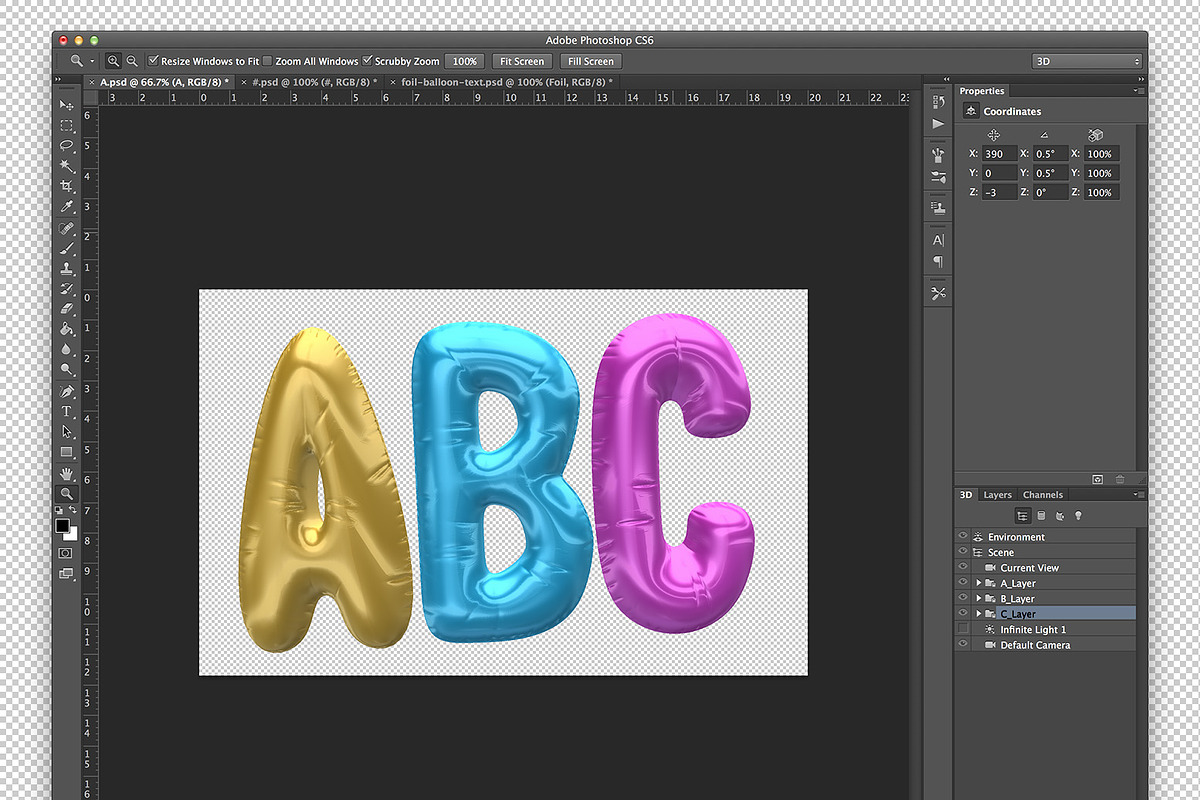Show Infinite Light 1 visibility box
The width and height of the screenshot is (1200, 800).
click(x=963, y=629)
